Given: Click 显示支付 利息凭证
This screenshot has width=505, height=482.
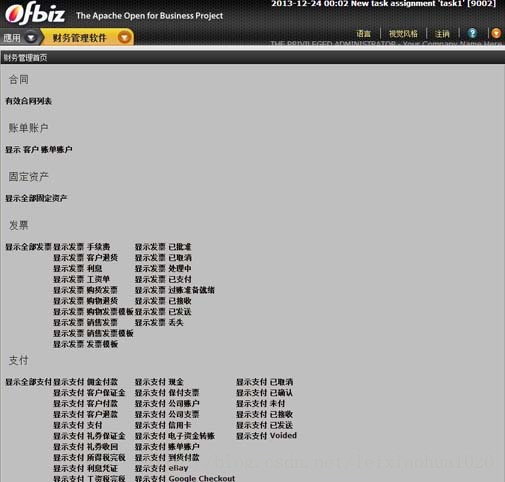Looking at the screenshot, I should point(86,468).
